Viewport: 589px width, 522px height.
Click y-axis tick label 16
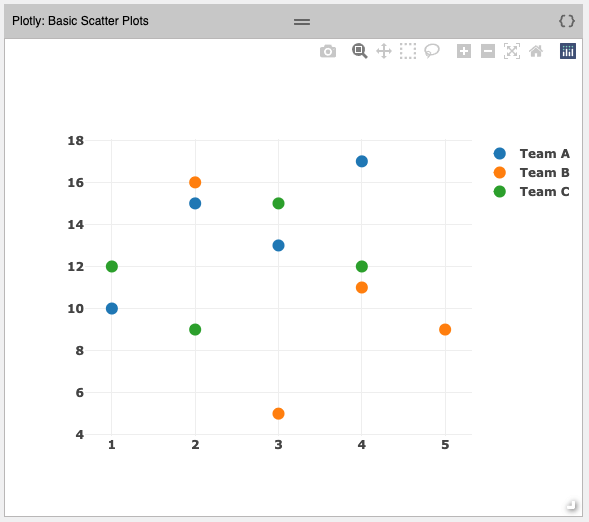click(x=76, y=183)
